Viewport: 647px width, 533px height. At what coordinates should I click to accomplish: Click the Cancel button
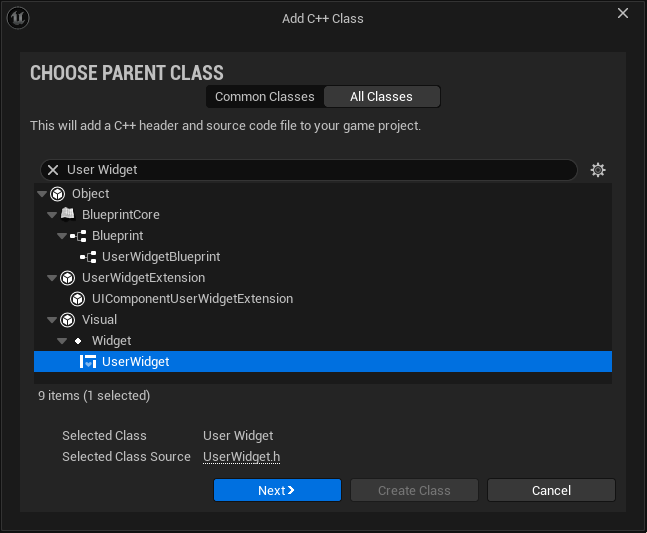(551, 491)
